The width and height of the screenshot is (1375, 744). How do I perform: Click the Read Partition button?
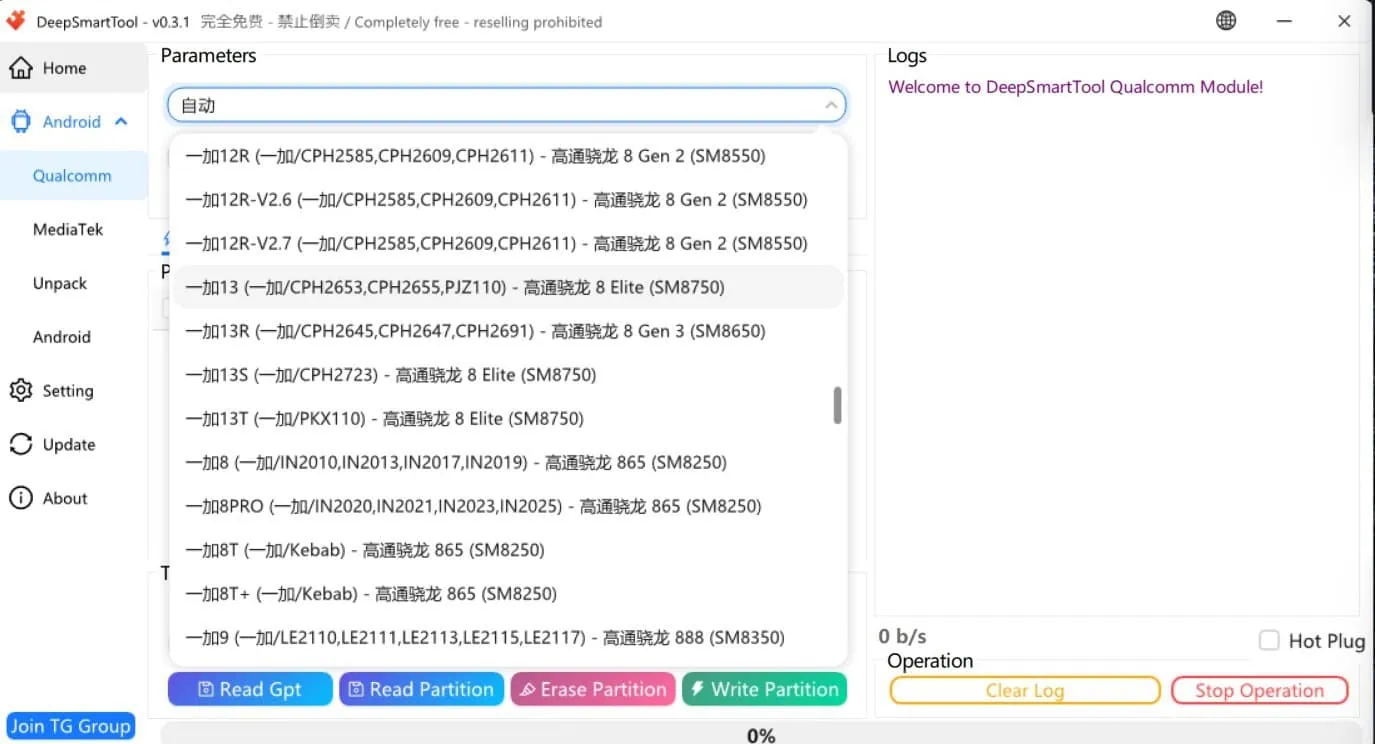tap(422, 689)
